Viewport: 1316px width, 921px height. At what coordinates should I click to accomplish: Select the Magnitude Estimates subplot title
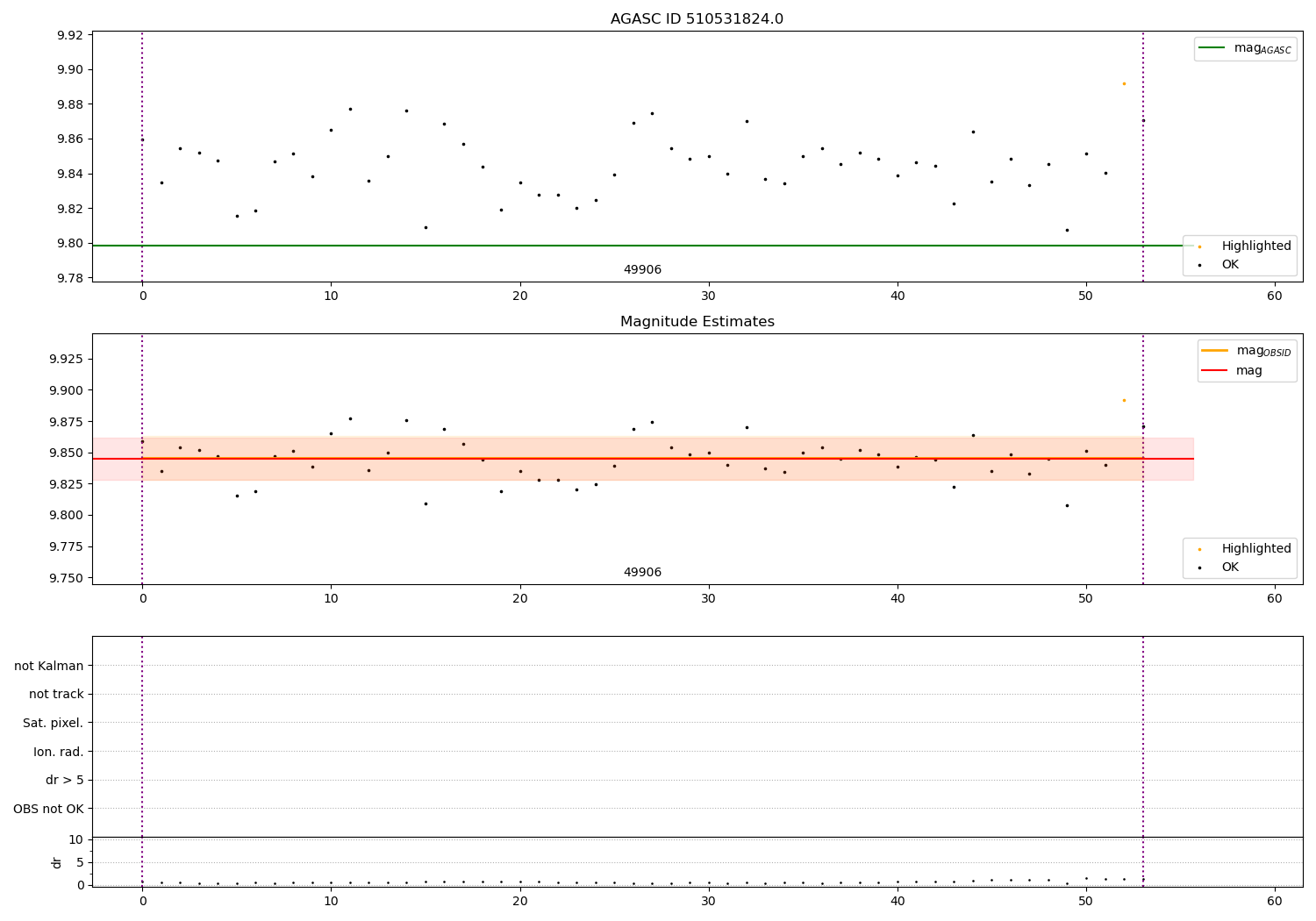(x=697, y=322)
